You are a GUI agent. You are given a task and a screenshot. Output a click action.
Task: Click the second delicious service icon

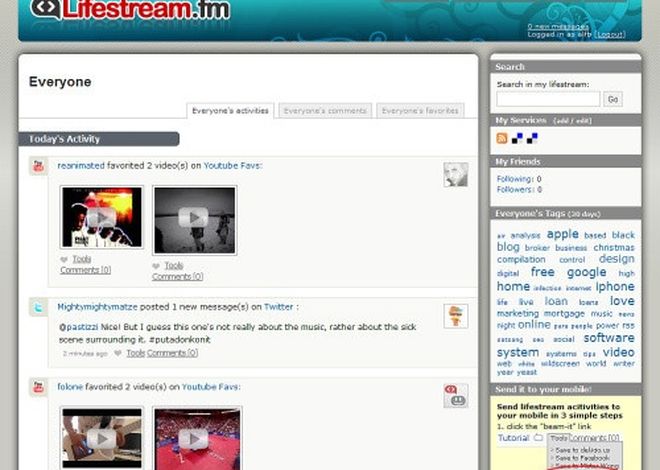point(532,138)
